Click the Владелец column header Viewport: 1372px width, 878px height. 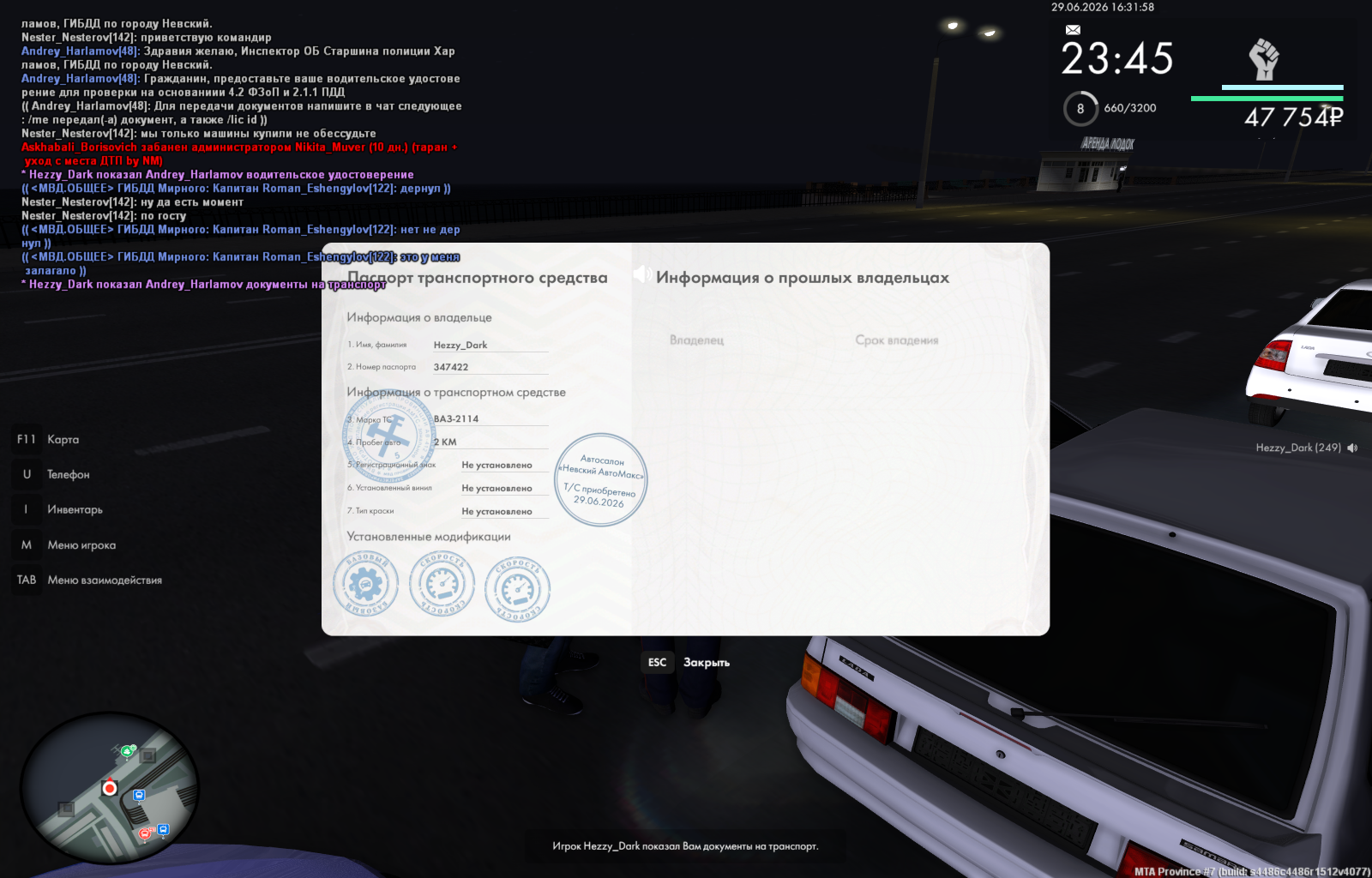[x=696, y=340]
